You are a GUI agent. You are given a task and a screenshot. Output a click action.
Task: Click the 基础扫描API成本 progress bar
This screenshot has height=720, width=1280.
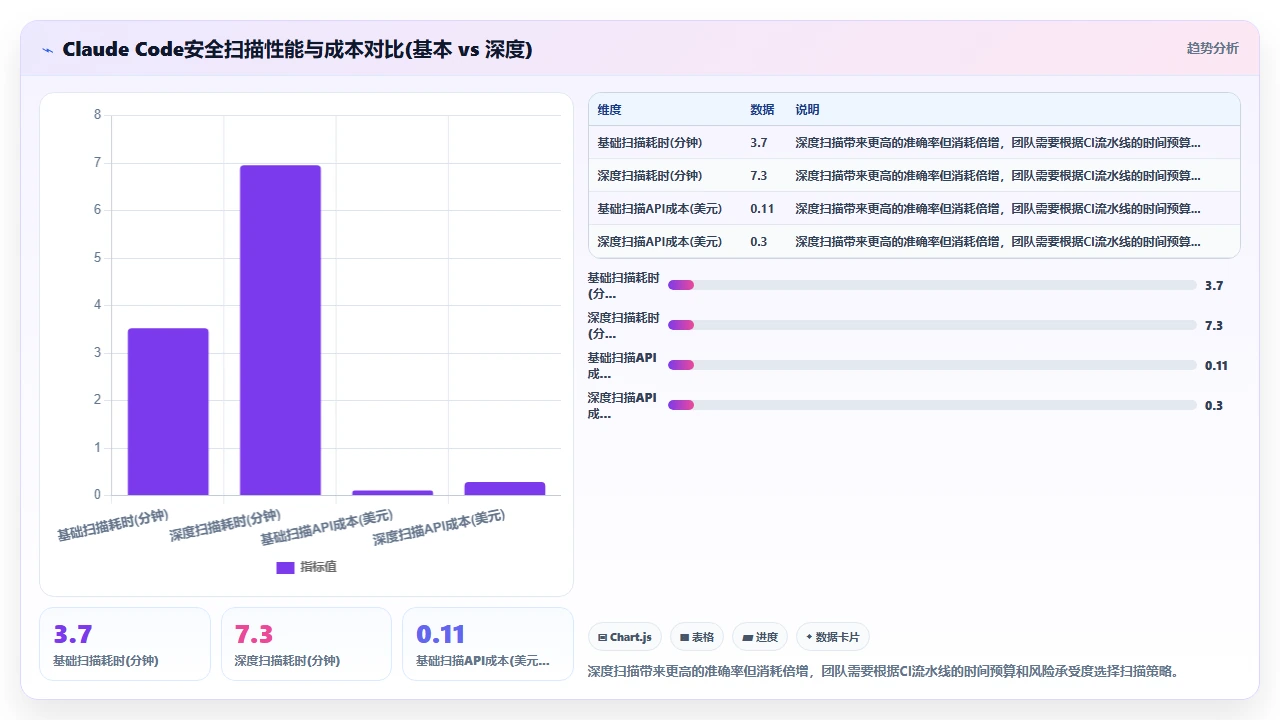pyautogui.click(x=932, y=365)
